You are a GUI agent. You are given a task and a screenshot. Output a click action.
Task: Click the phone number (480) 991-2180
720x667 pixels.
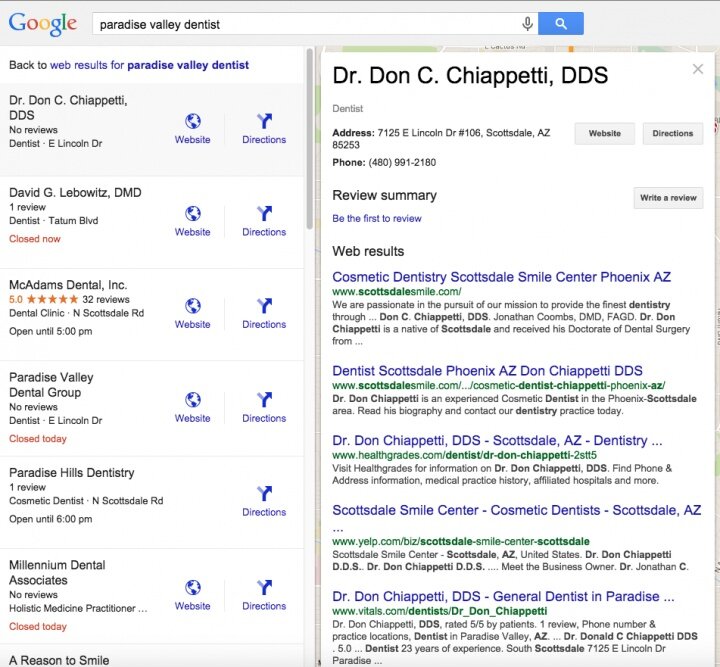point(402,163)
